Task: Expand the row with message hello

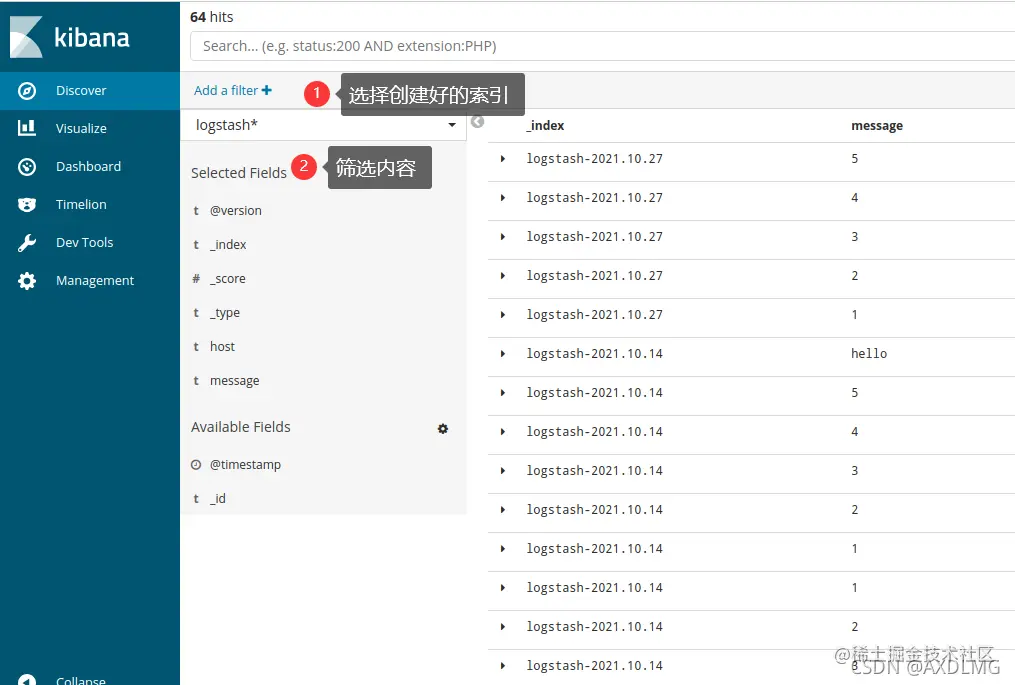Action: (502, 354)
